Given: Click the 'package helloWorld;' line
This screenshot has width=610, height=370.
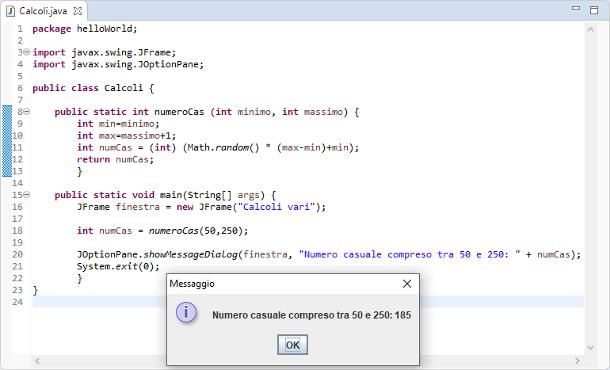Looking at the screenshot, I should [85, 29].
